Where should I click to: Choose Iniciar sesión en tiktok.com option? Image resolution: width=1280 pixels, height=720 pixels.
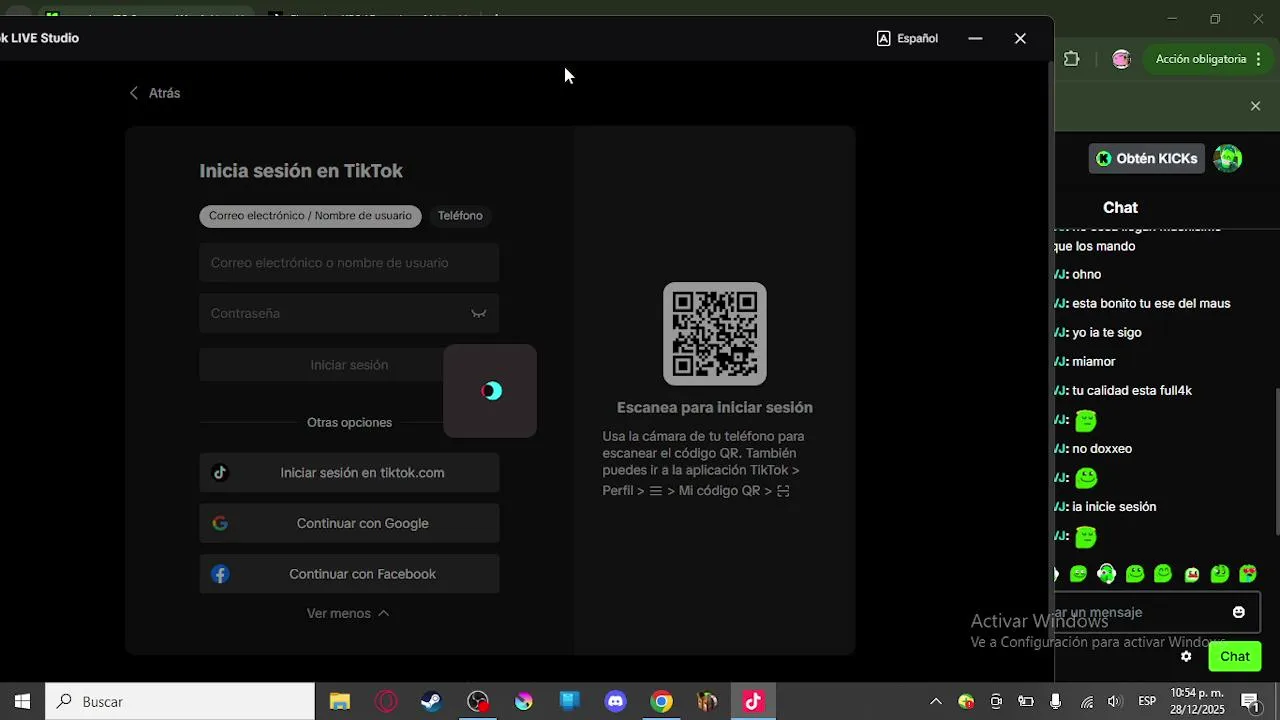pyautogui.click(x=349, y=473)
